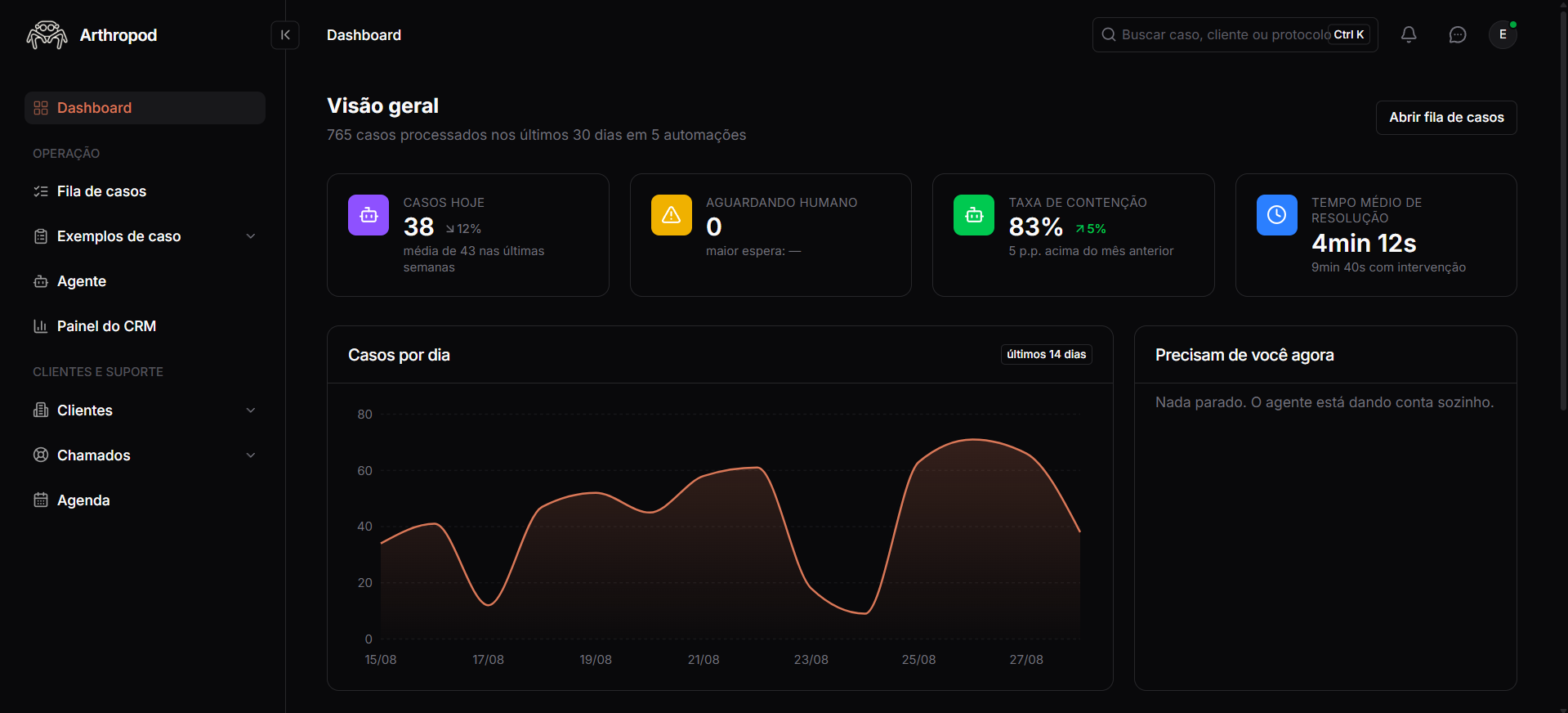Screen dimensions: 1568x713
Task: Click the Clientes building icon
Action: [x=41, y=410]
